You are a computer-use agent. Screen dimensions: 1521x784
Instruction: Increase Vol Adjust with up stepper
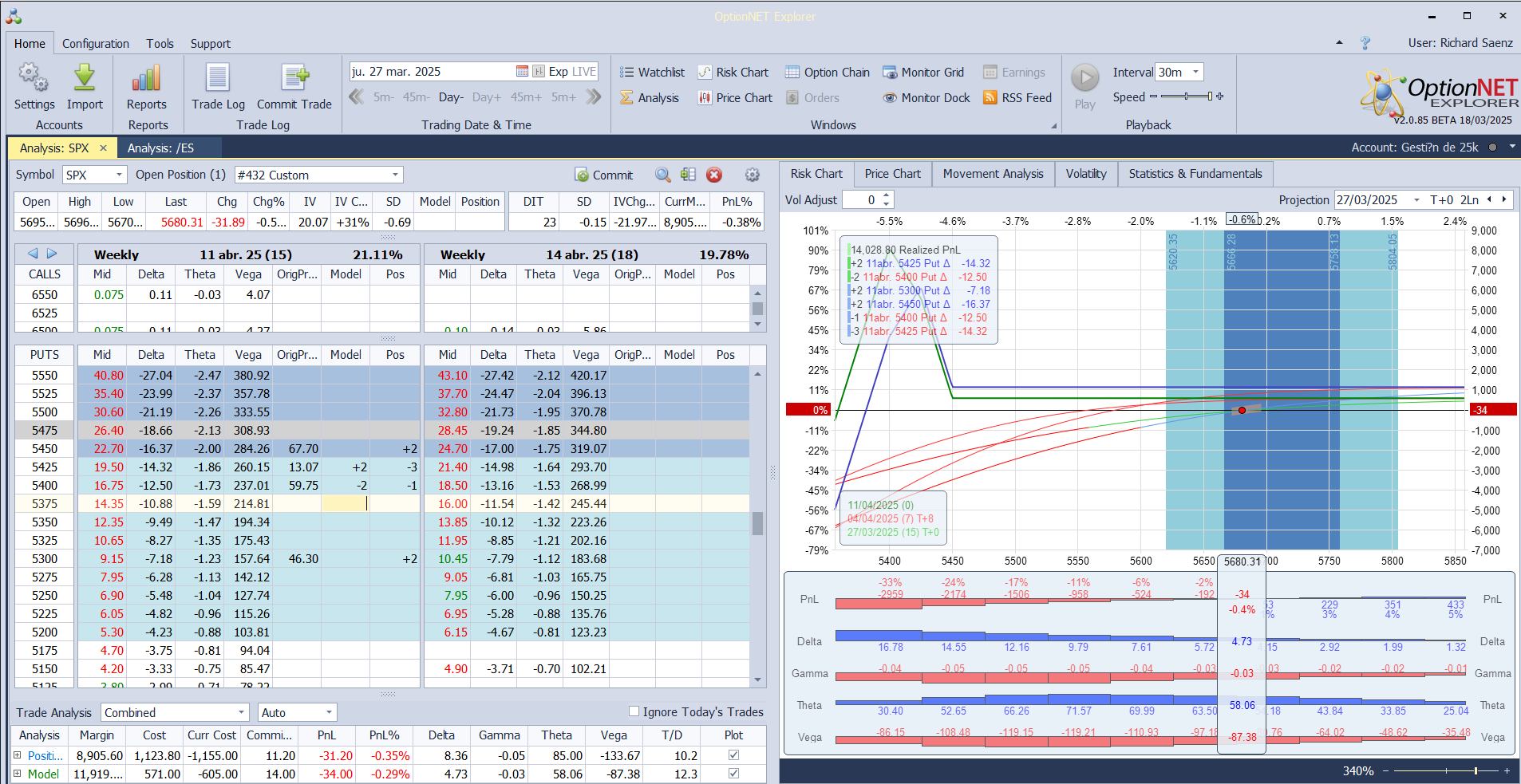[x=887, y=195]
